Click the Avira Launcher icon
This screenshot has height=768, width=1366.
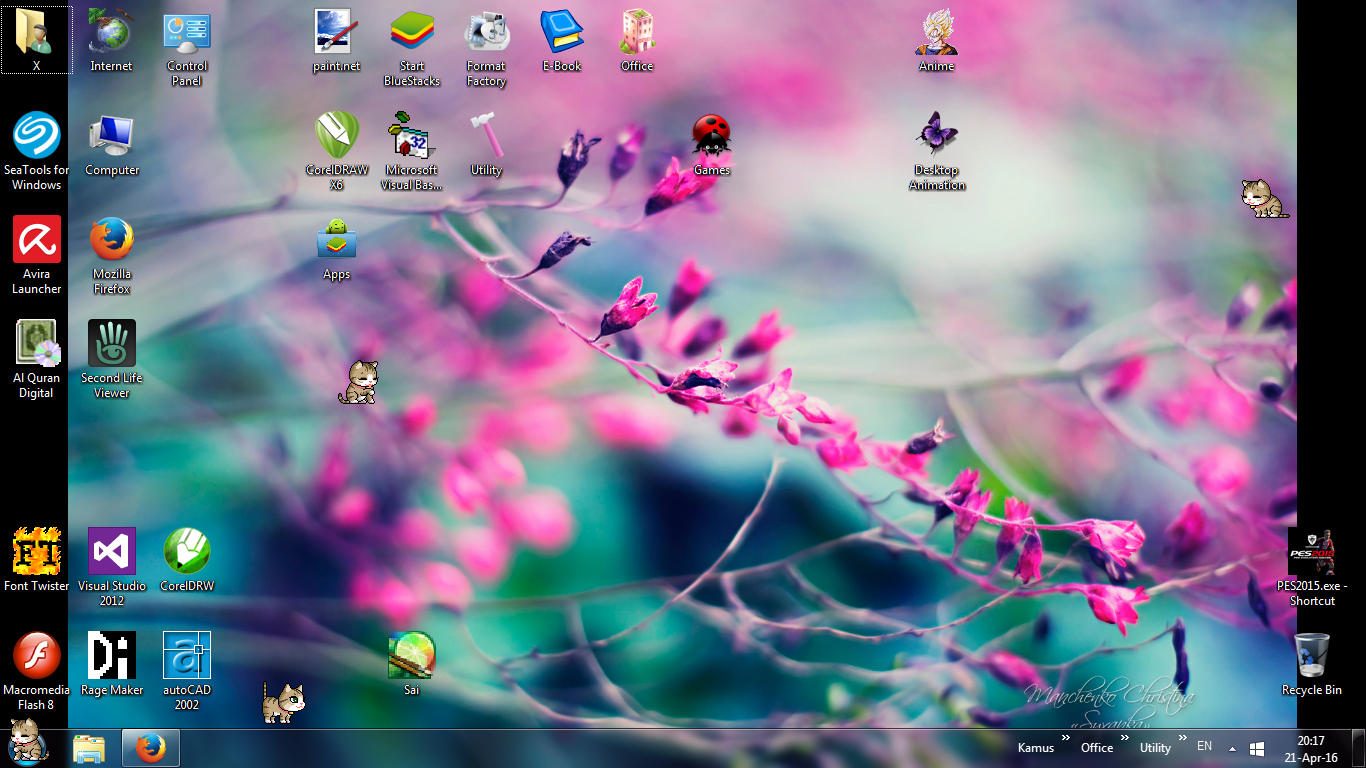pyautogui.click(x=37, y=240)
